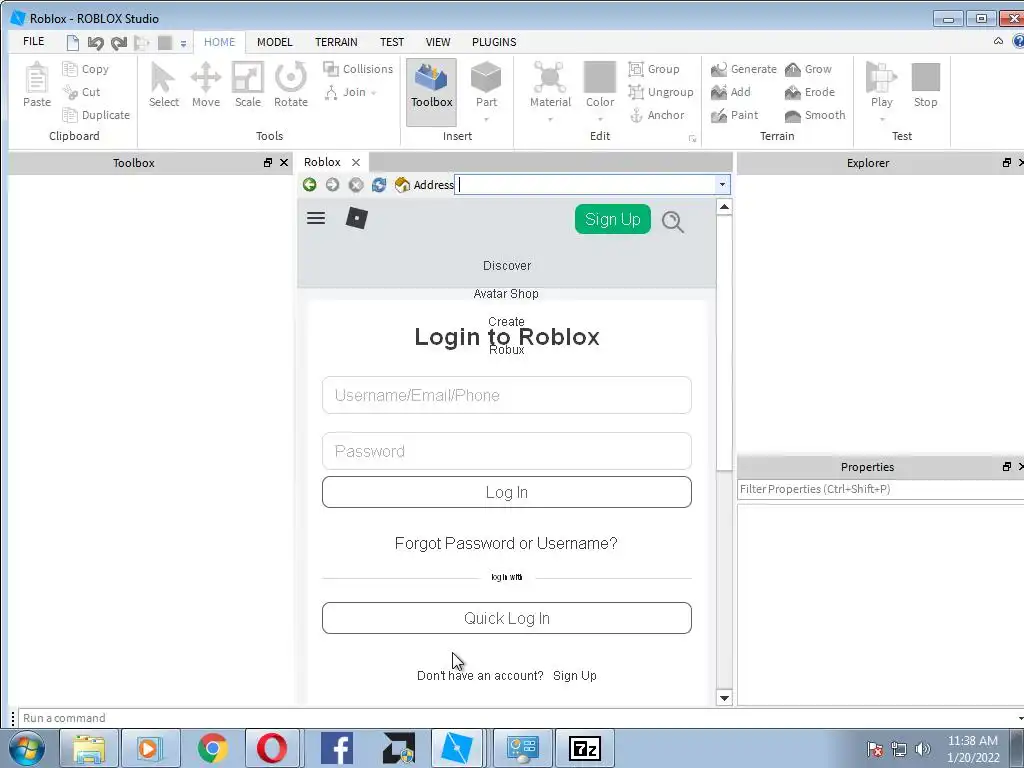Click the Duplicate icon
The height and width of the screenshot is (768, 1024).
point(70,115)
